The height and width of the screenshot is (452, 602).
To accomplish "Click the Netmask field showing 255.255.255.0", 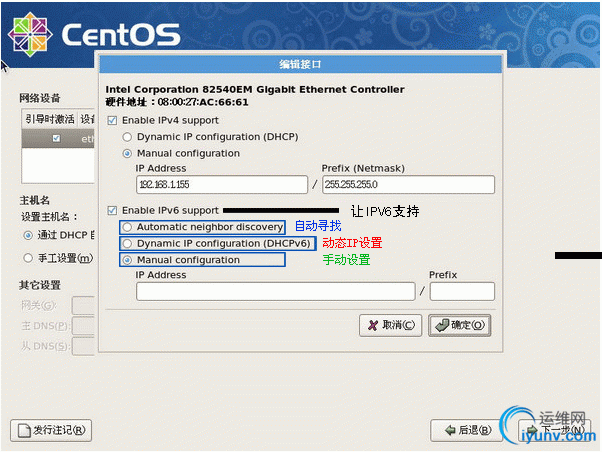I will (x=408, y=185).
